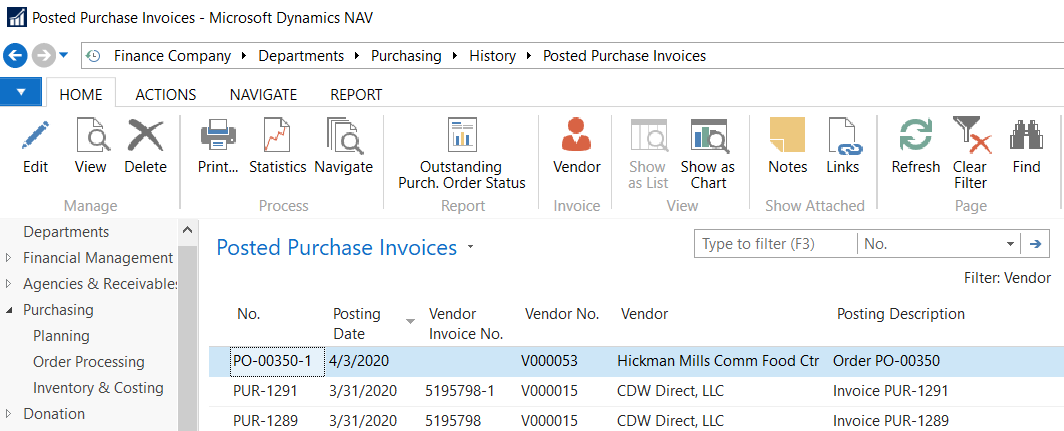The width and height of the screenshot is (1064, 431).
Task: Click the Navigate icon in Process group
Action: click(343, 136)
